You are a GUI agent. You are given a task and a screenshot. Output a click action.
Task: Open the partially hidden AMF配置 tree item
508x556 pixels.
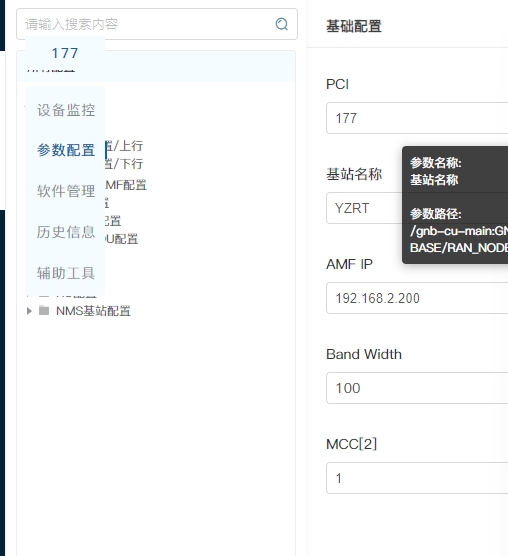coord(126,185)
